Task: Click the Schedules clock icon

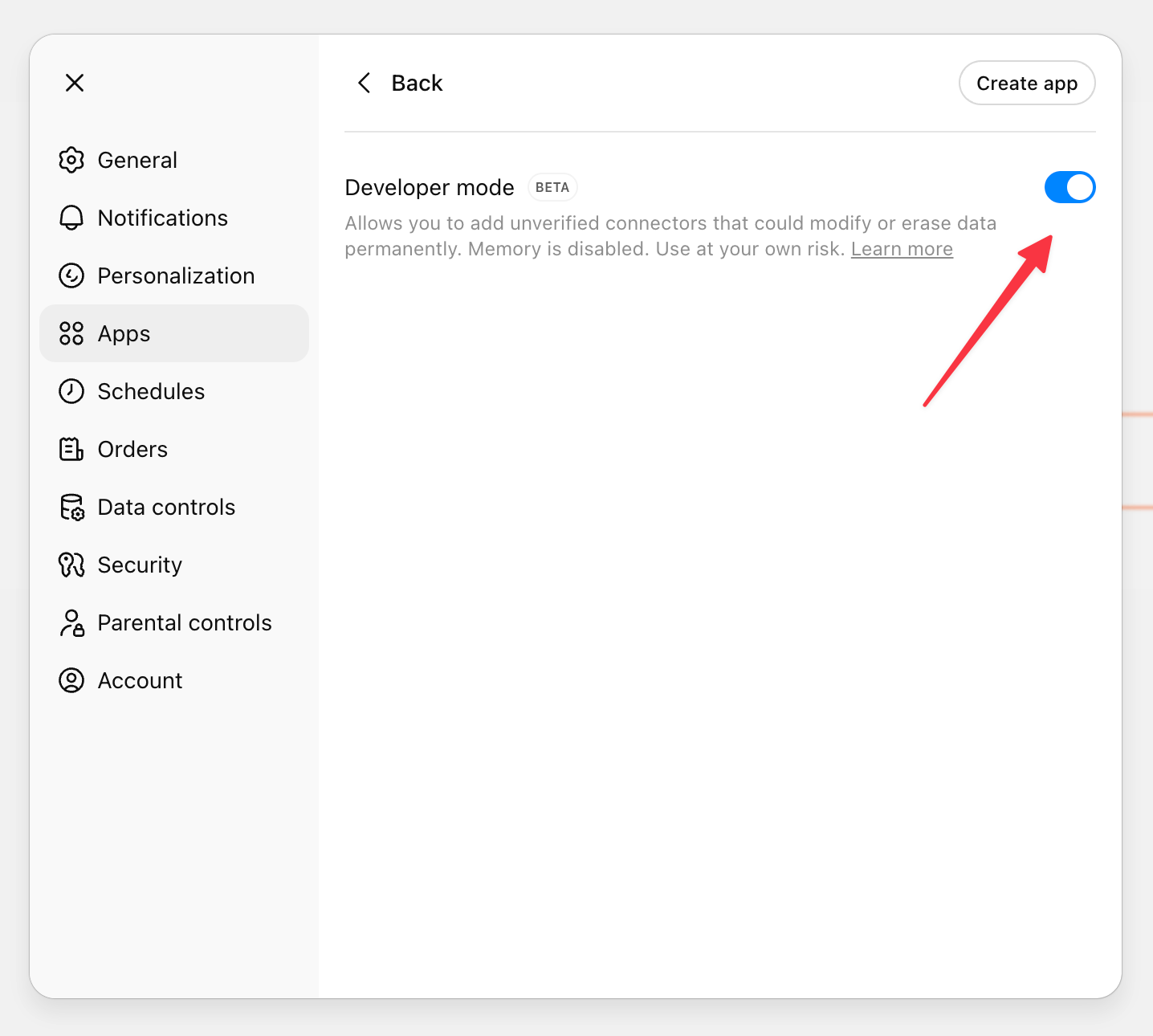Action: coord(71,391)
